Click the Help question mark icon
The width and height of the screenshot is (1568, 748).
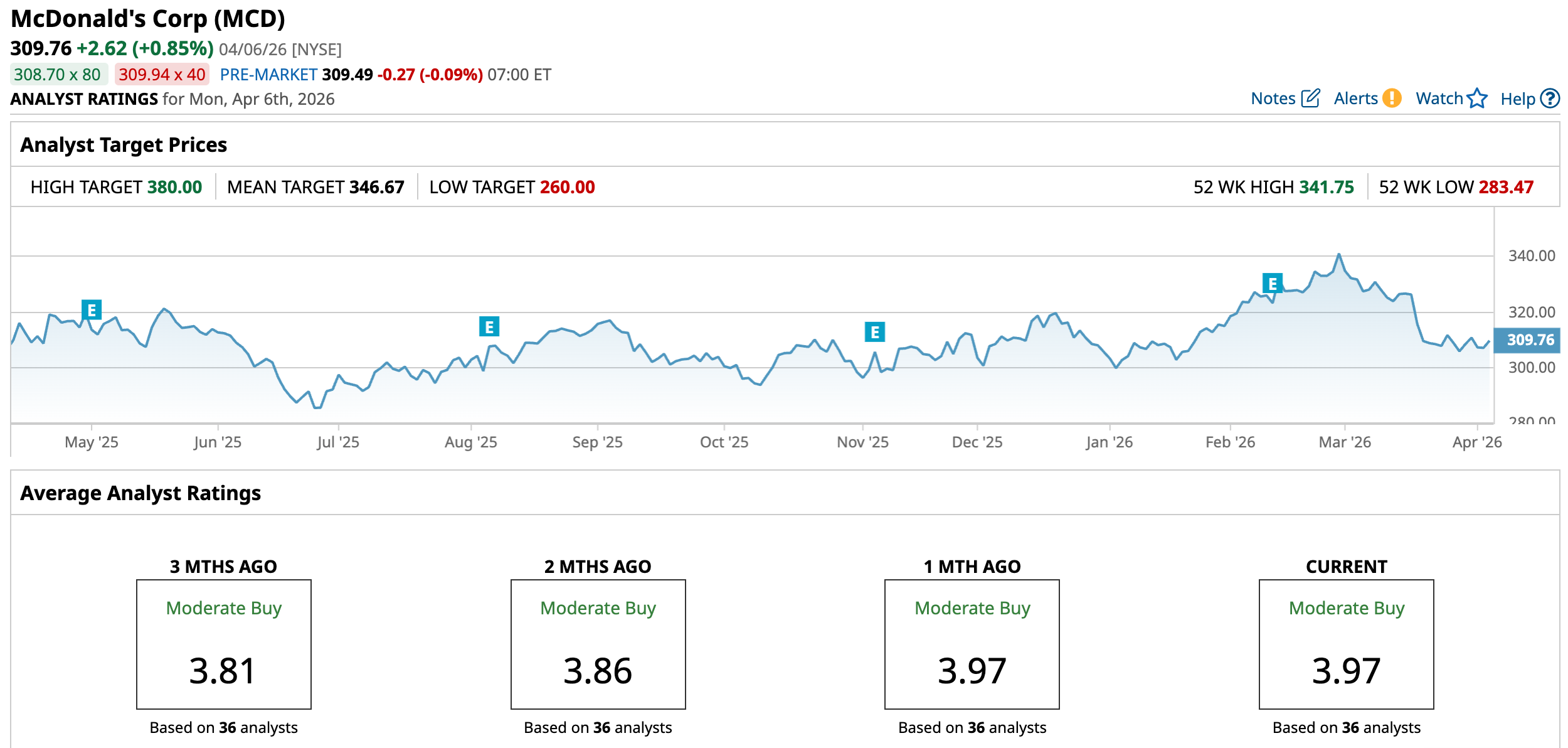point(1550,99)
